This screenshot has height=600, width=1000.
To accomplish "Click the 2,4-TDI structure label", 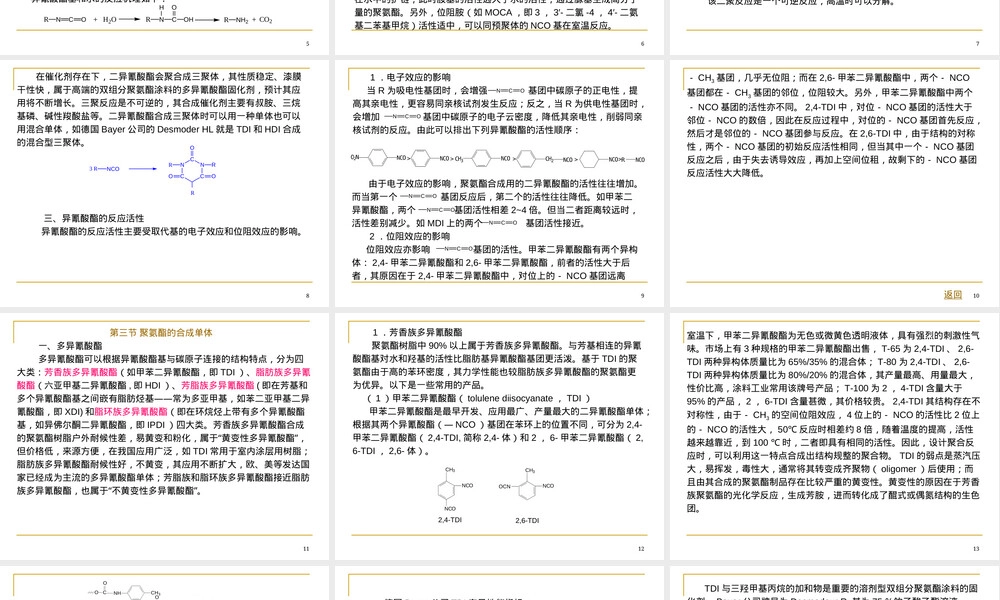I will [450, 520].
